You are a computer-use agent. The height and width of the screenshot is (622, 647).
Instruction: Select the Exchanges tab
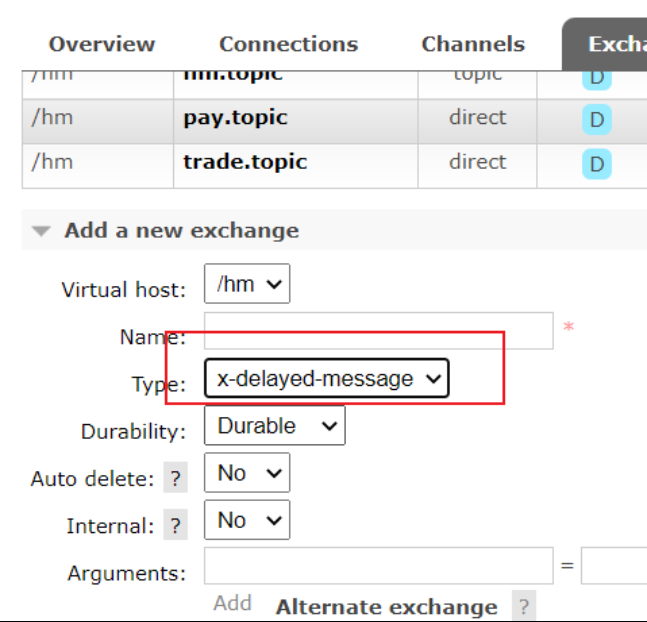pyautogui.click(x=612, y=44)
